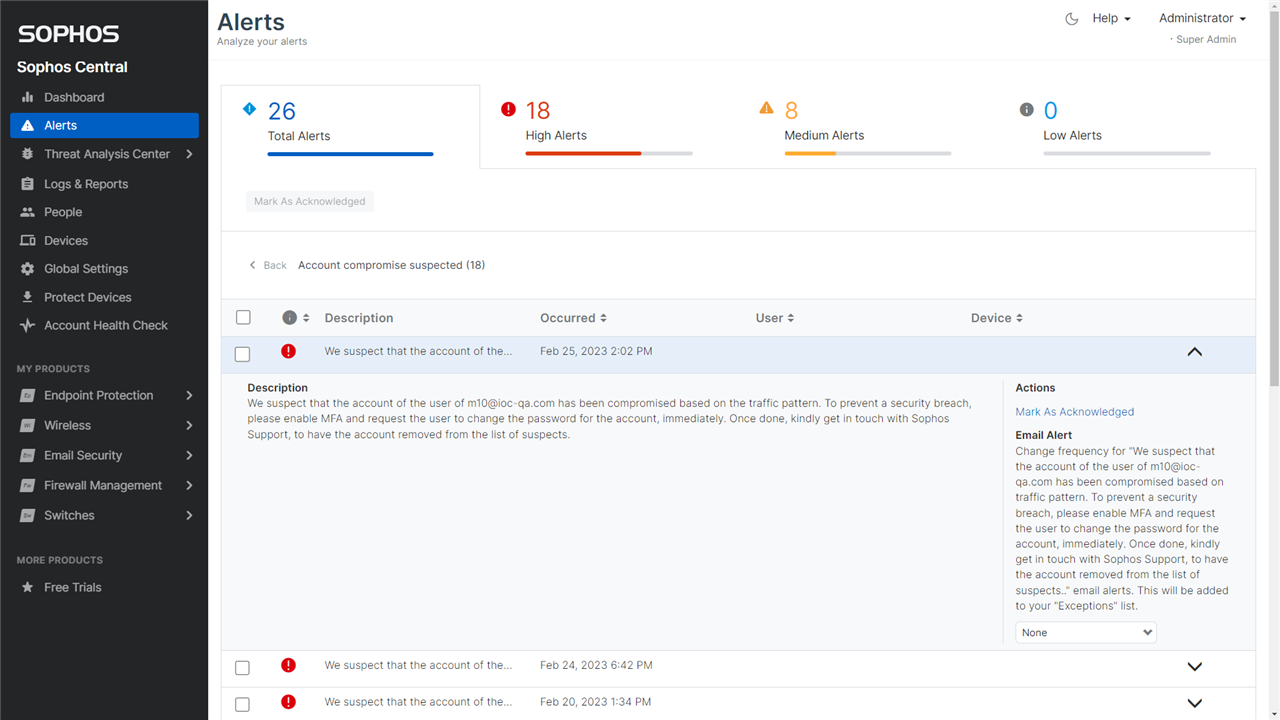Check the Feb 20, 2023 1:34 PM alert checkbox
The width and height of the screenshot is (1280, 720).
pyautogui.click(x=242, y=705)
